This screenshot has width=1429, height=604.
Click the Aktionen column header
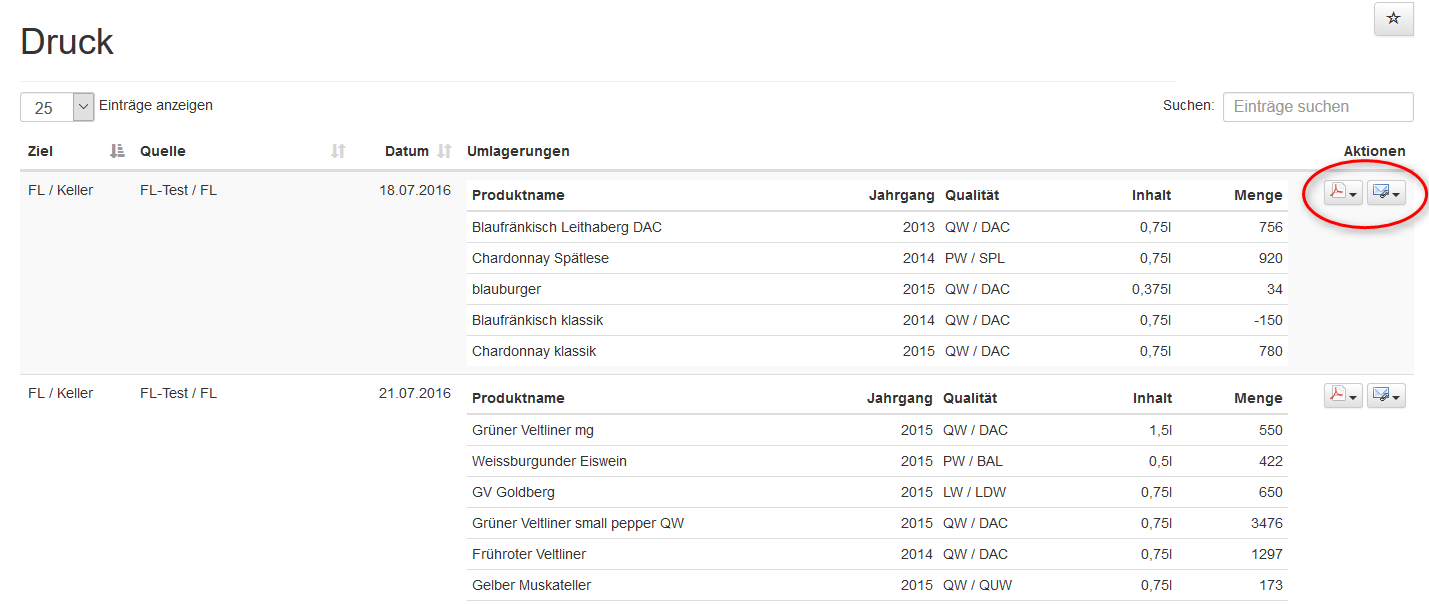1374,151
